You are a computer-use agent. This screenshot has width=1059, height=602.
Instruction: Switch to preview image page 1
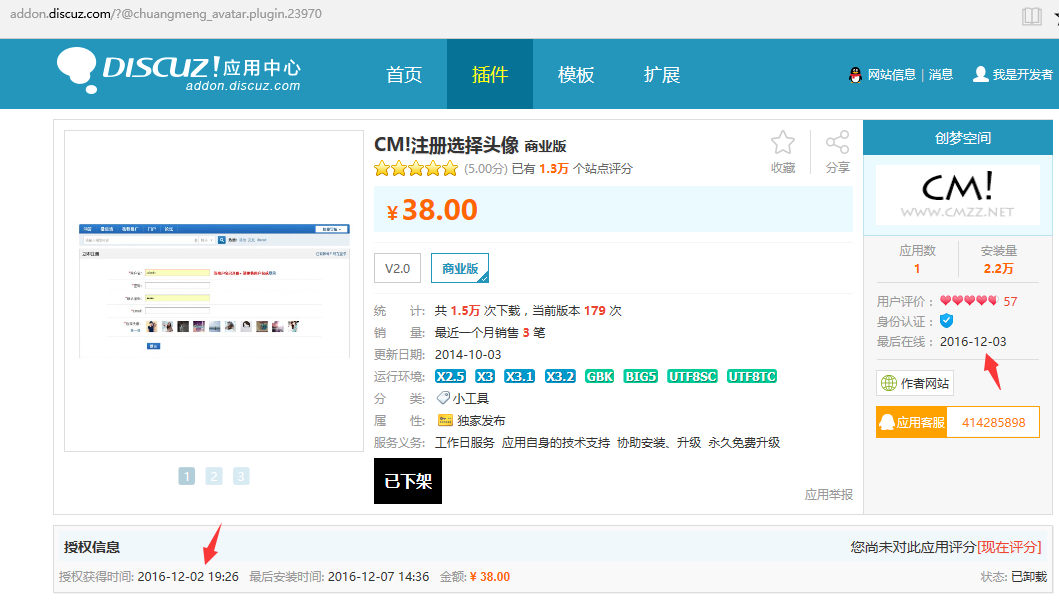[186, 476]
